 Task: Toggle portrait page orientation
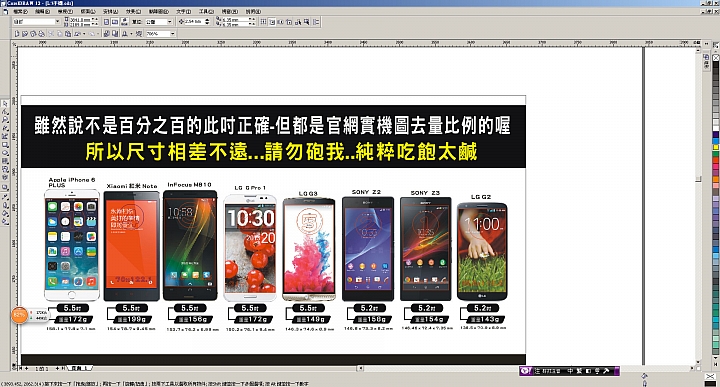(107, 22)
